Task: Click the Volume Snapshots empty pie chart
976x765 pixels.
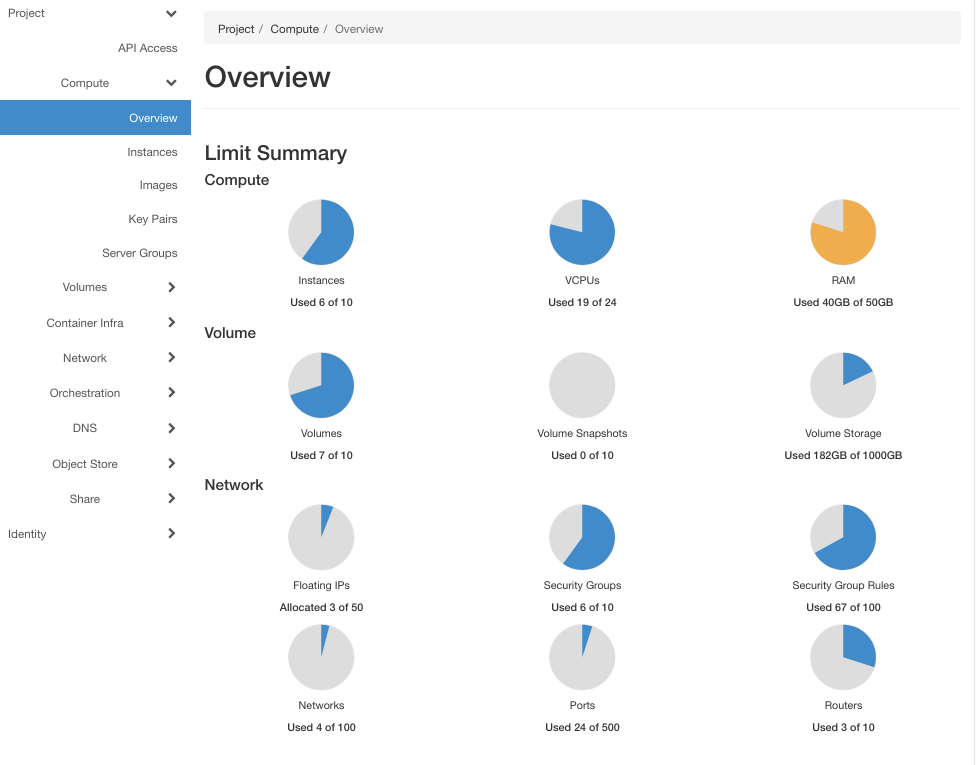Action: pos(582,385)
